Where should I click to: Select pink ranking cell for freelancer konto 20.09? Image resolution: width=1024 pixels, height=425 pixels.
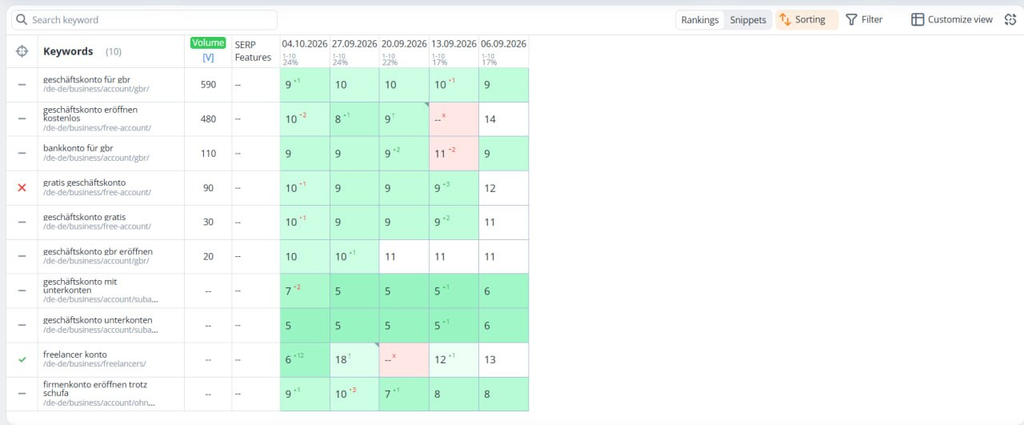point(404,360)
